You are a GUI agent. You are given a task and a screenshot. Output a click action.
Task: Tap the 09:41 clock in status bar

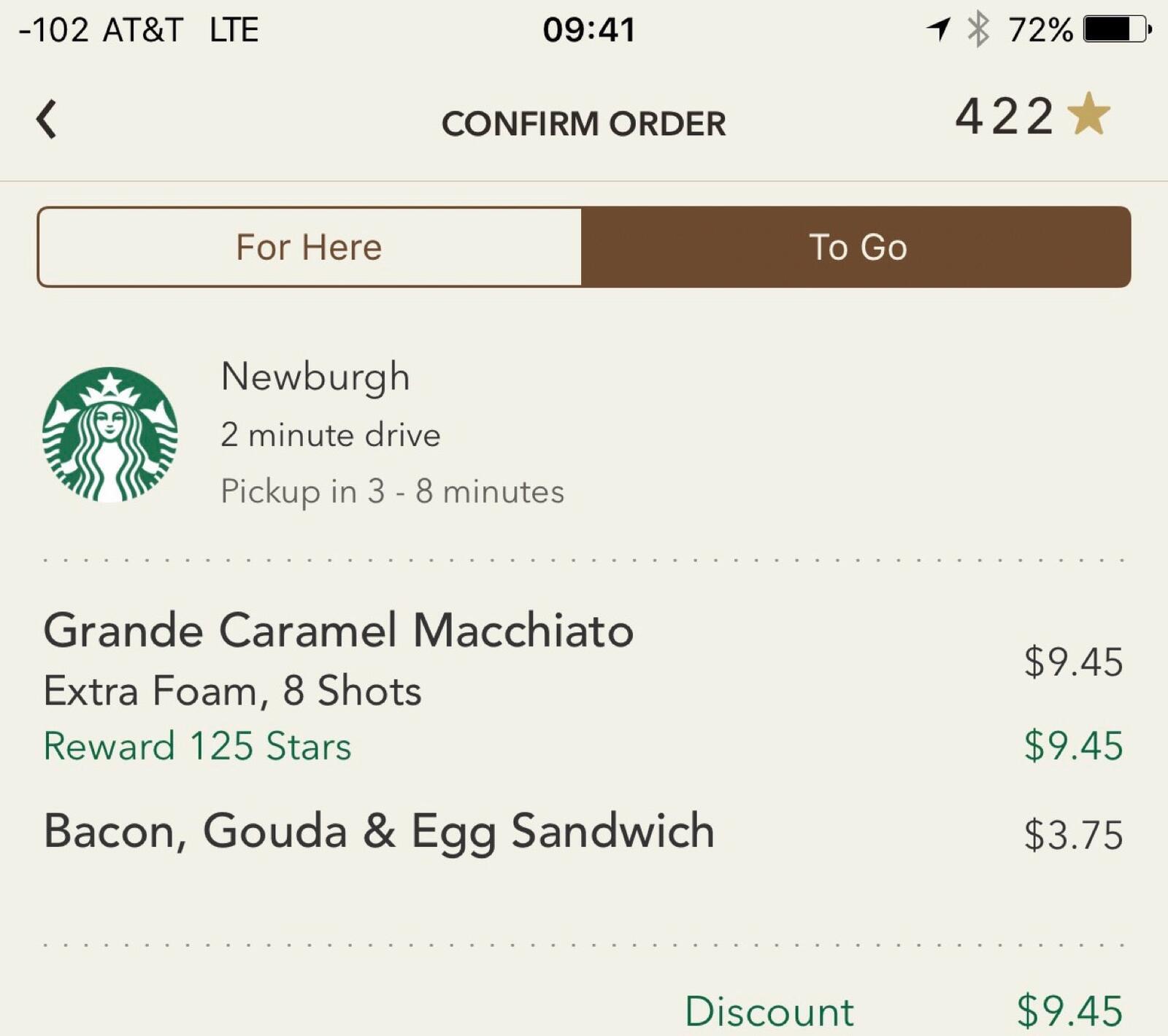click(589, 30)
